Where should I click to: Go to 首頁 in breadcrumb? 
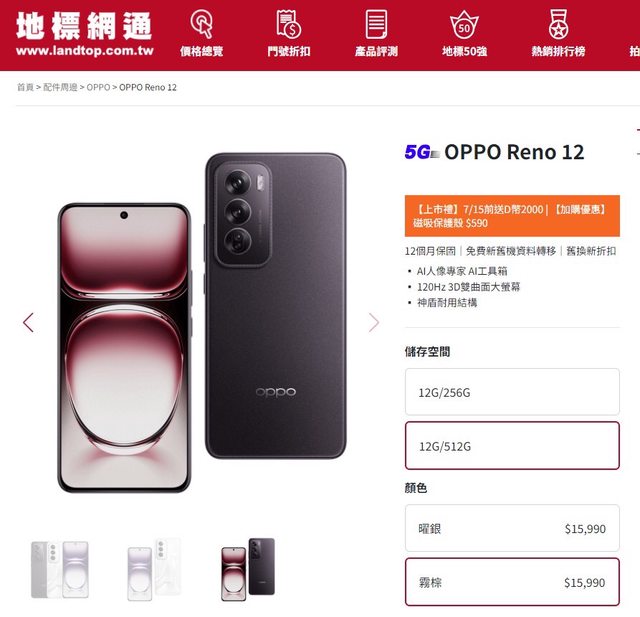[x=25, y=87]
